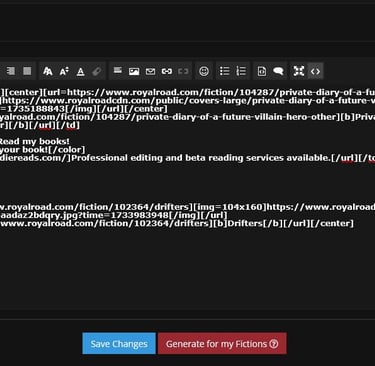Image resolution: width=375 pixels, height=366 pixels.
Task: Click the help icon on Generate button
Action: point(274,343)
